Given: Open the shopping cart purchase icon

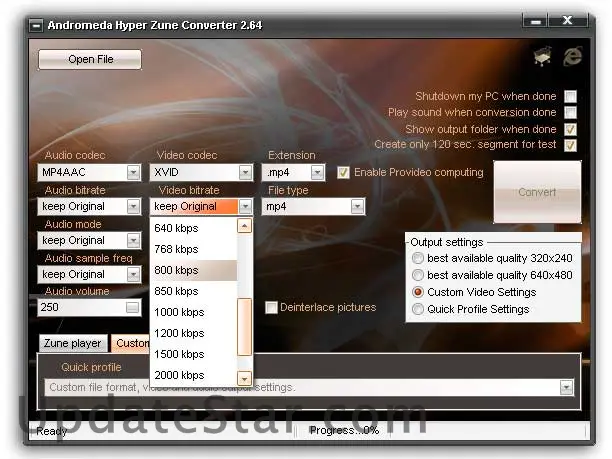Looking at the screenshot, I should [x=543, y=57].
